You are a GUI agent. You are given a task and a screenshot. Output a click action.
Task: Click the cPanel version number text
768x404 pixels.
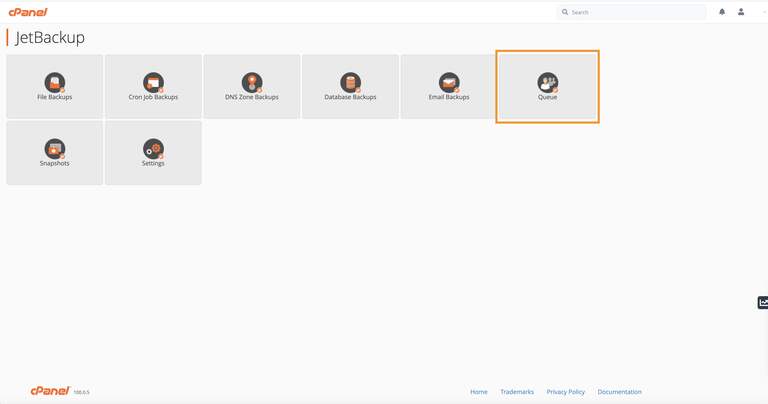pos(81,392)
